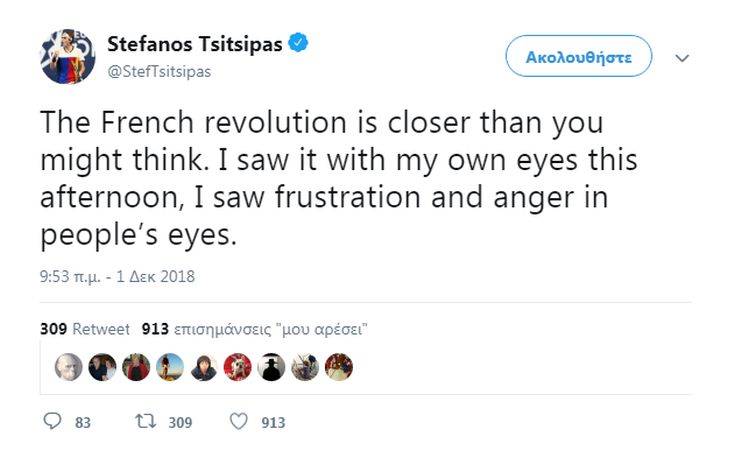Click the white dog on red avatar
The height and width of the screenshot is (458, 735).
(x=237, y=367)
